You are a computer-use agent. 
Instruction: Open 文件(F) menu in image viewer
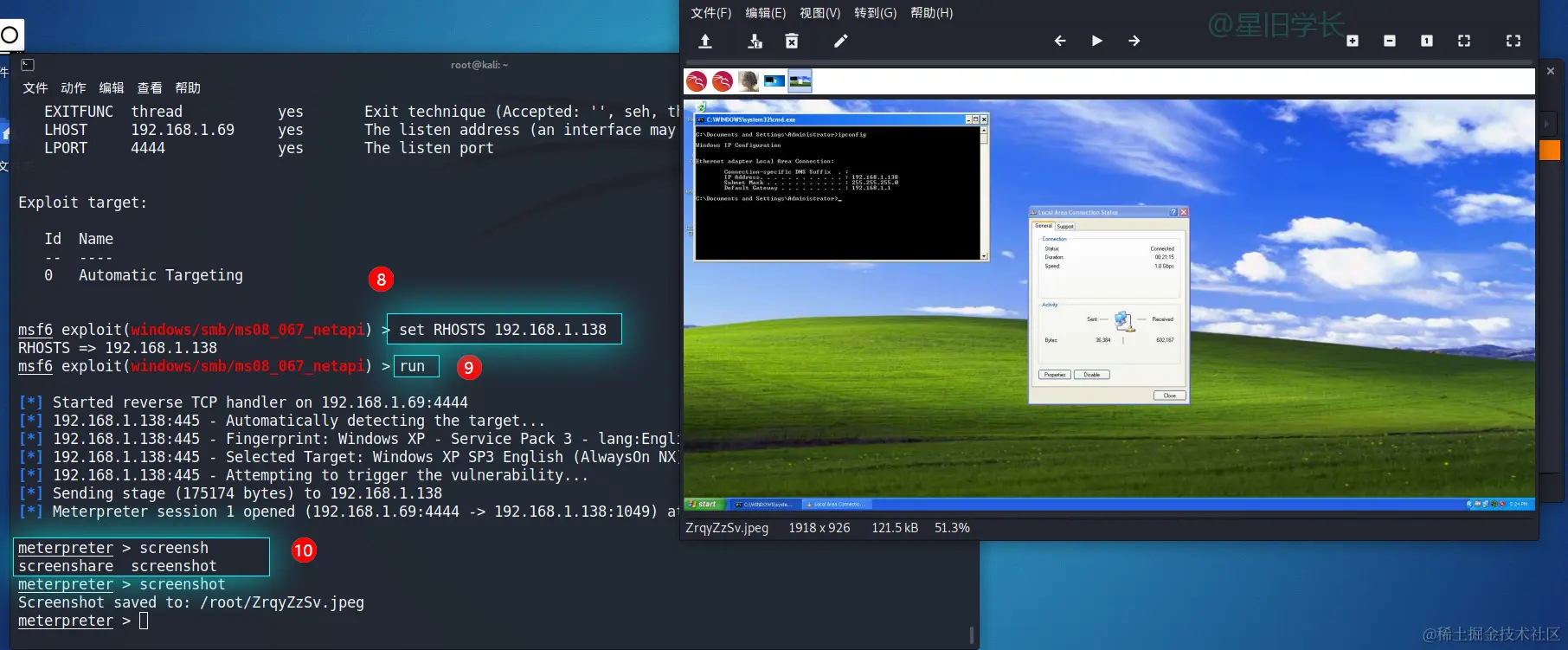coord(710,13)
